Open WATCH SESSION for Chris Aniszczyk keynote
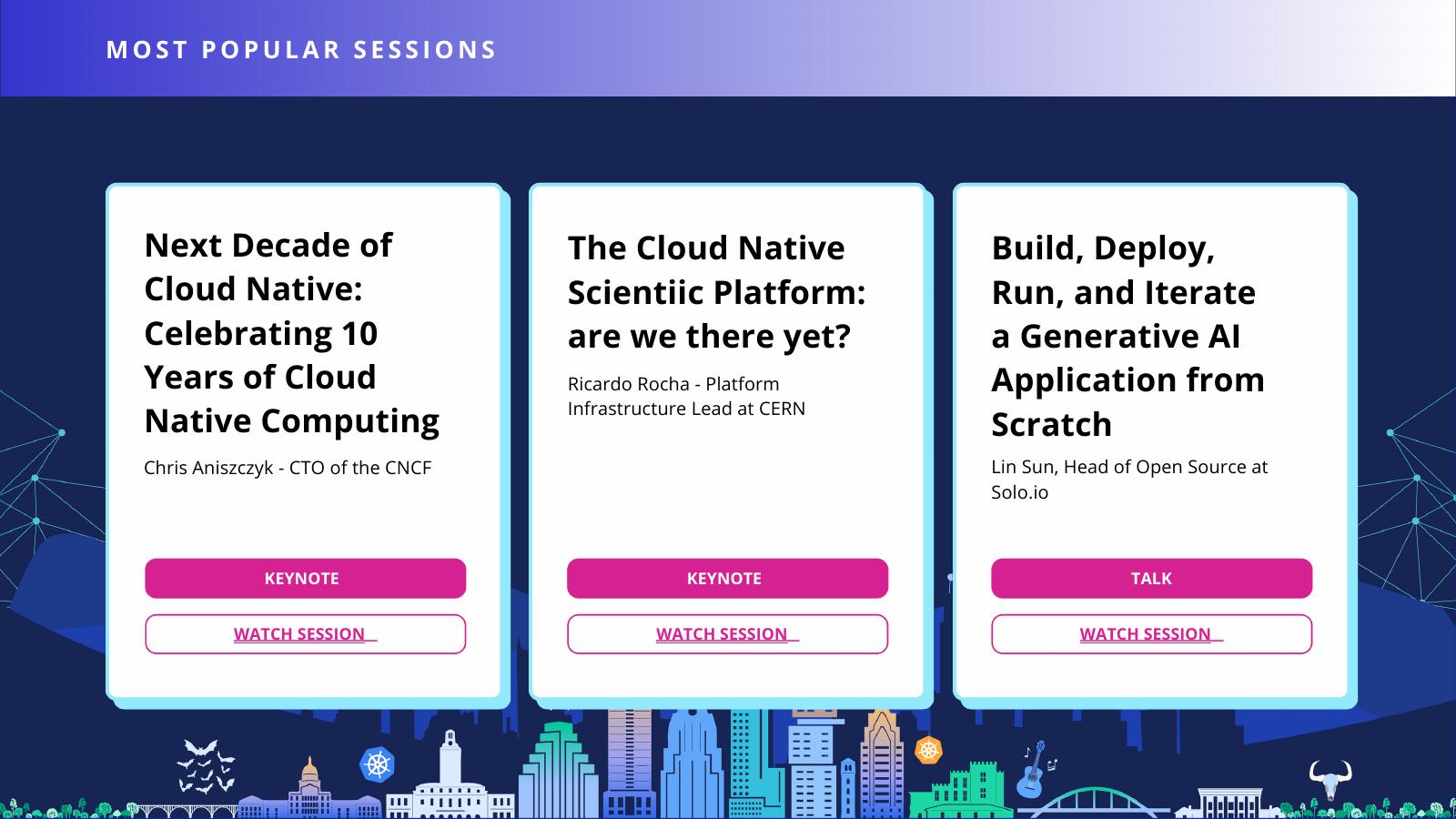This screenshot has width=1456, height=819. click(x=305, y=634)
